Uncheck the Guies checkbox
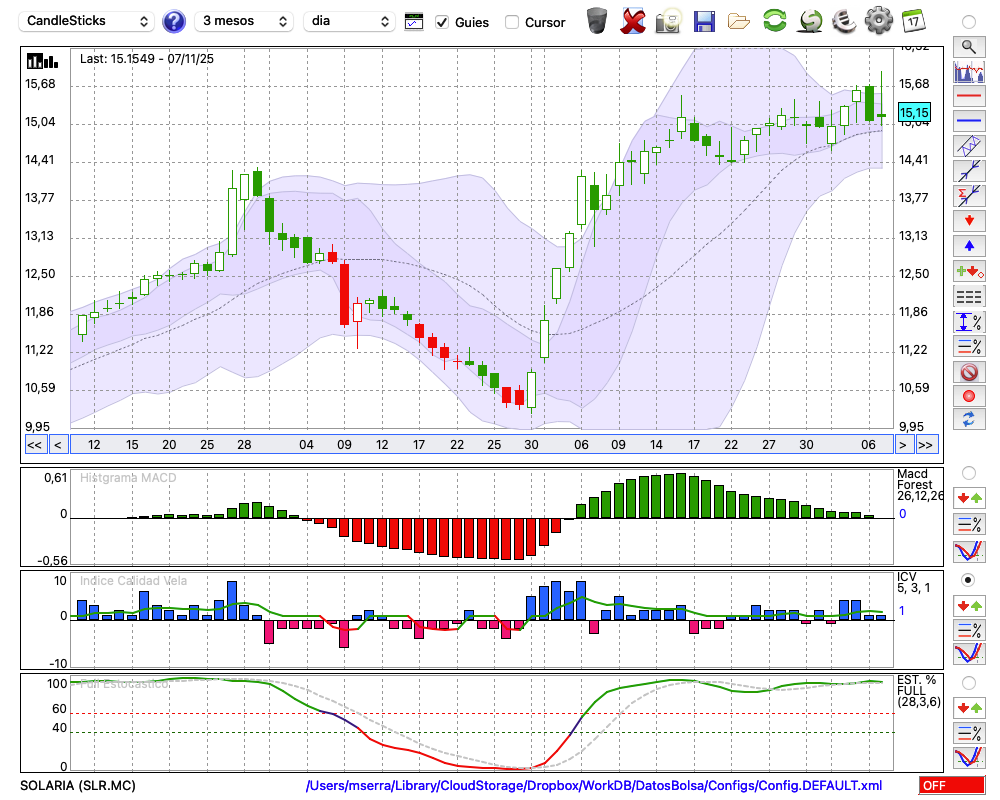Screen dimensions: 1000x800 coord(442,22)
